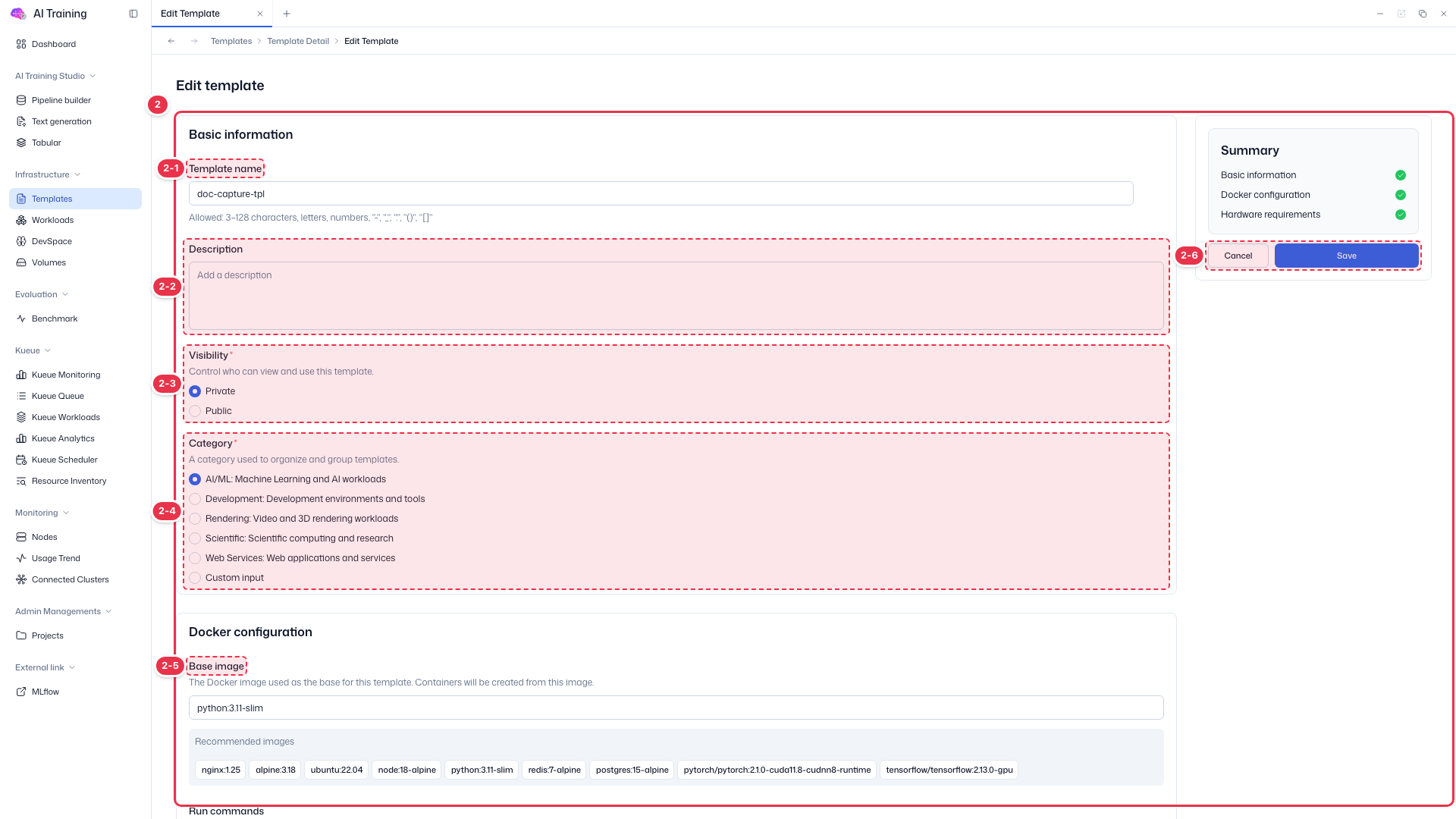Click the Resource Inventory icon

pos(21,481)
